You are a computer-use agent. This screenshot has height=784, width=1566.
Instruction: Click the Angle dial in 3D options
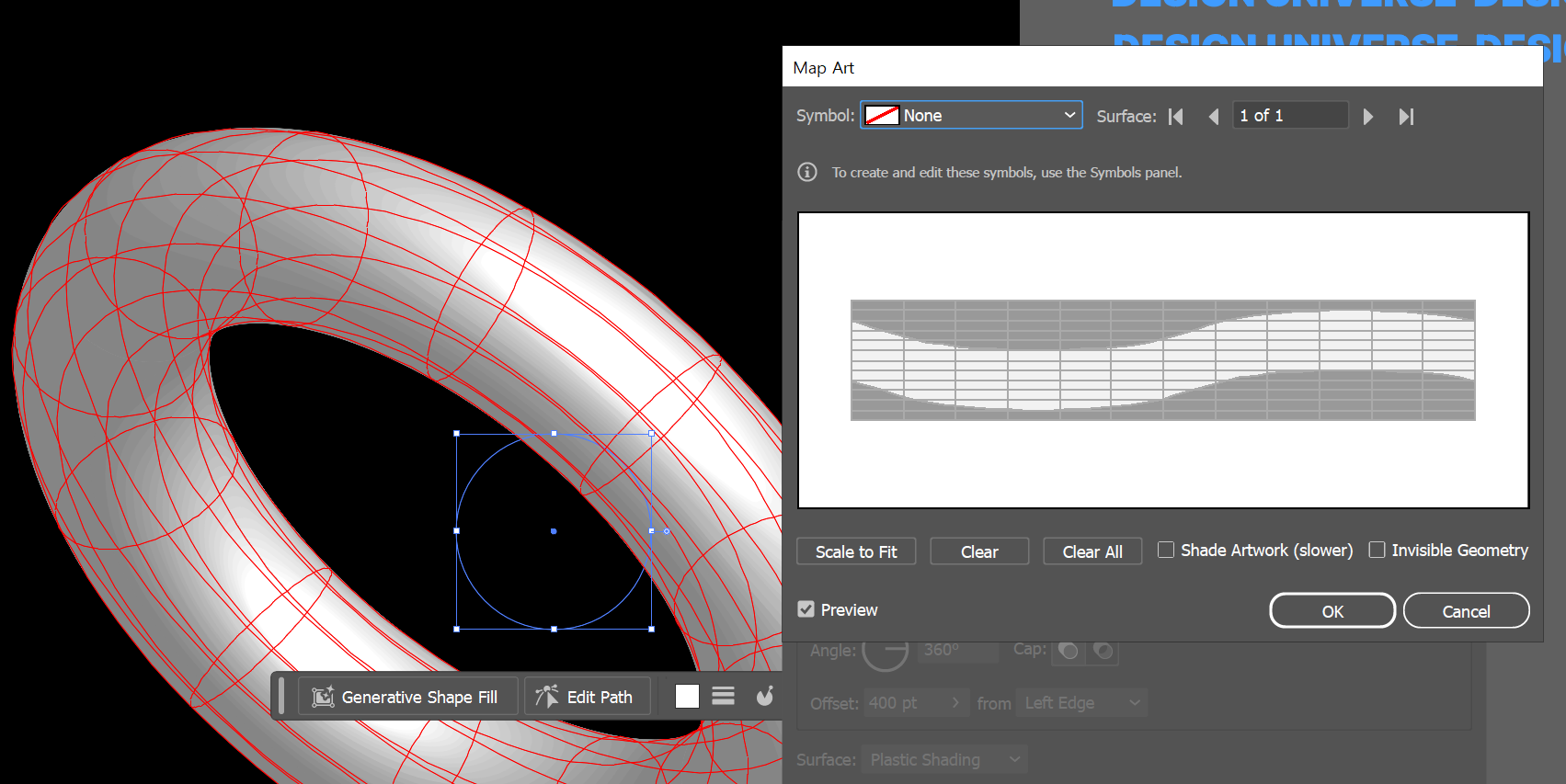coord(886,649)
